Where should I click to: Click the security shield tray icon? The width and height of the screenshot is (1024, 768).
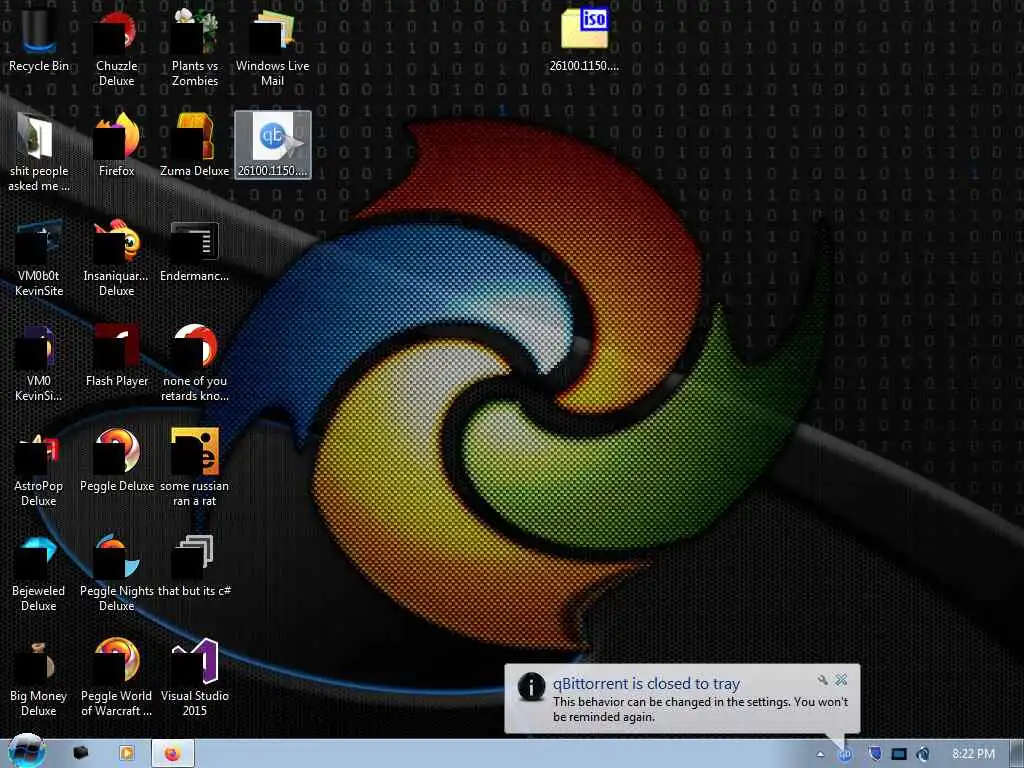point(874,754)
